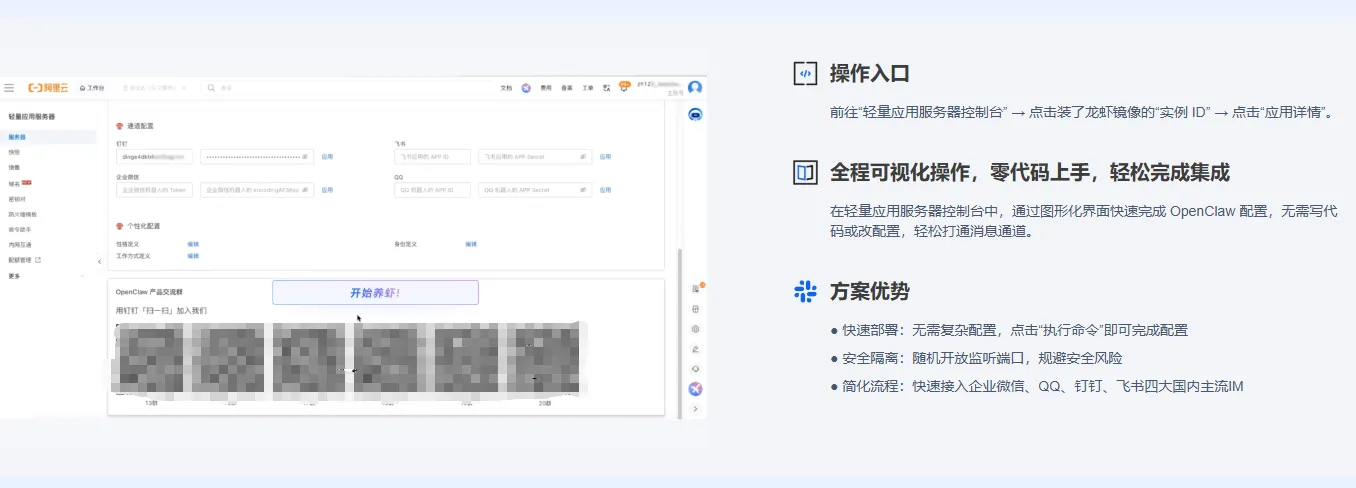
Task: Click the blue dotted icon beside 方案优势
Action: coord(805,291)
